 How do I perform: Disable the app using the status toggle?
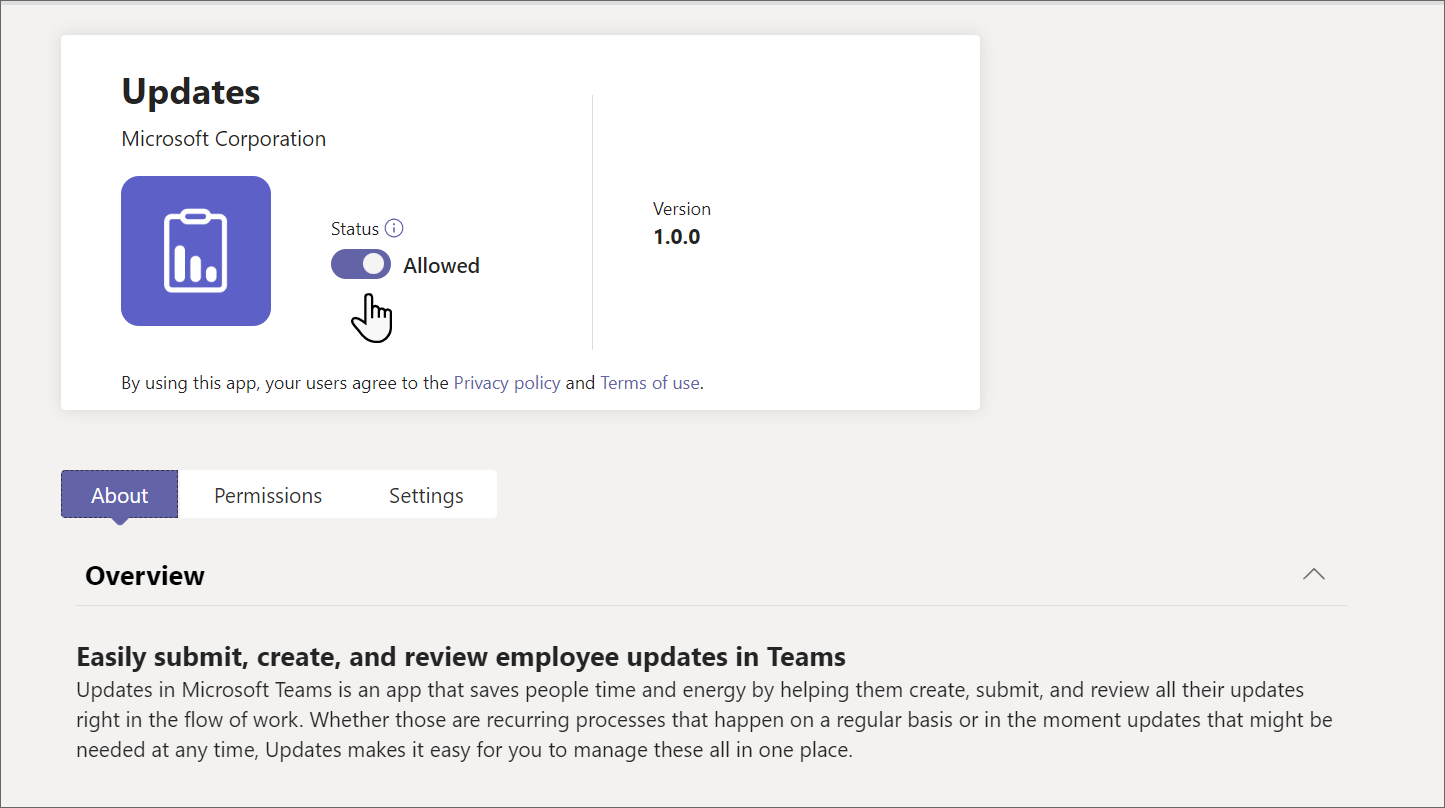coord(360,264)
